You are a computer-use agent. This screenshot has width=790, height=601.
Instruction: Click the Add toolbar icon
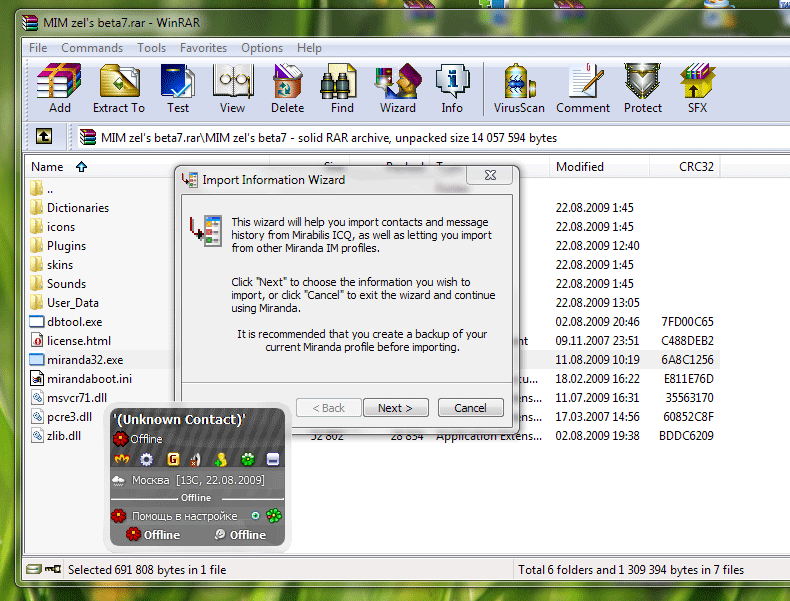[59, 88]
